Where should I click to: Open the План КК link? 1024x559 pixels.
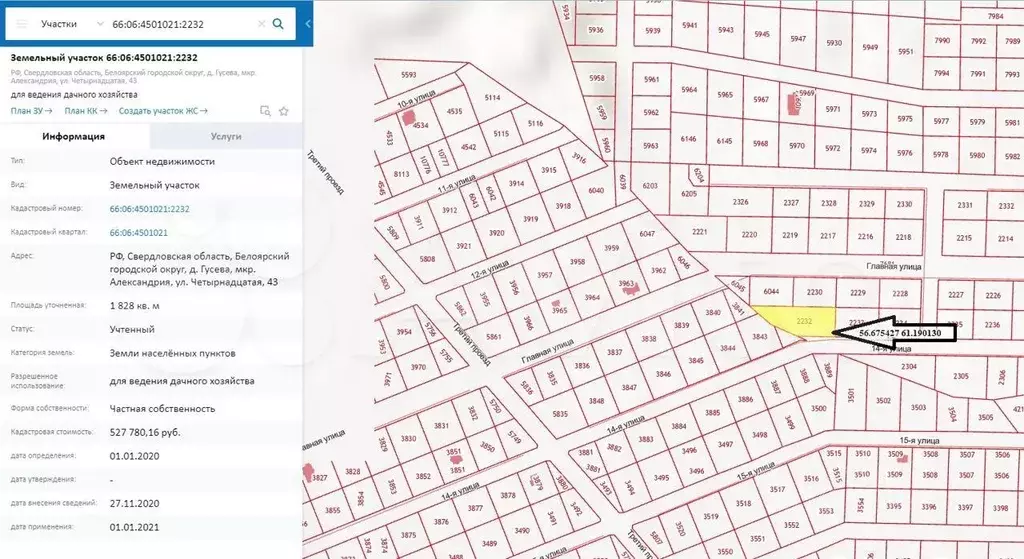coord(86,111)
